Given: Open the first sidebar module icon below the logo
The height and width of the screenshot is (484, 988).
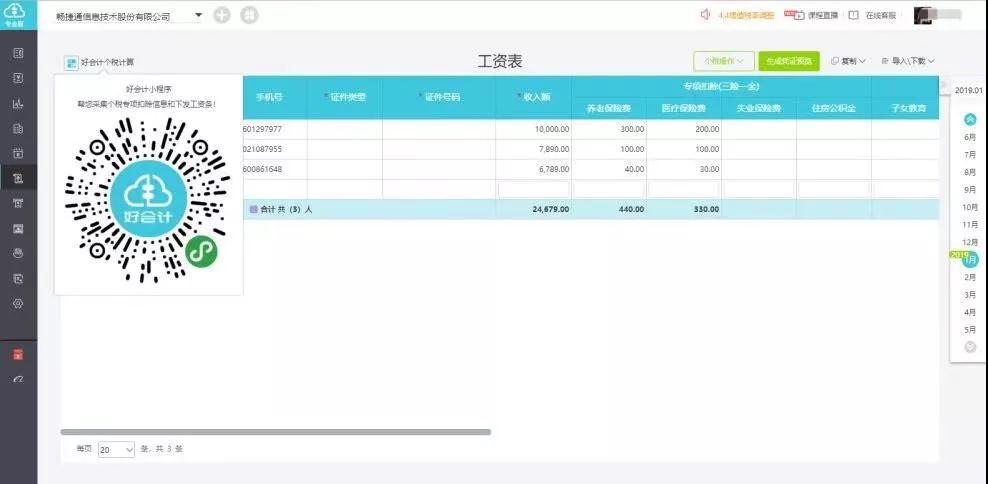Looking at the screenshot, I should [18, 54].
